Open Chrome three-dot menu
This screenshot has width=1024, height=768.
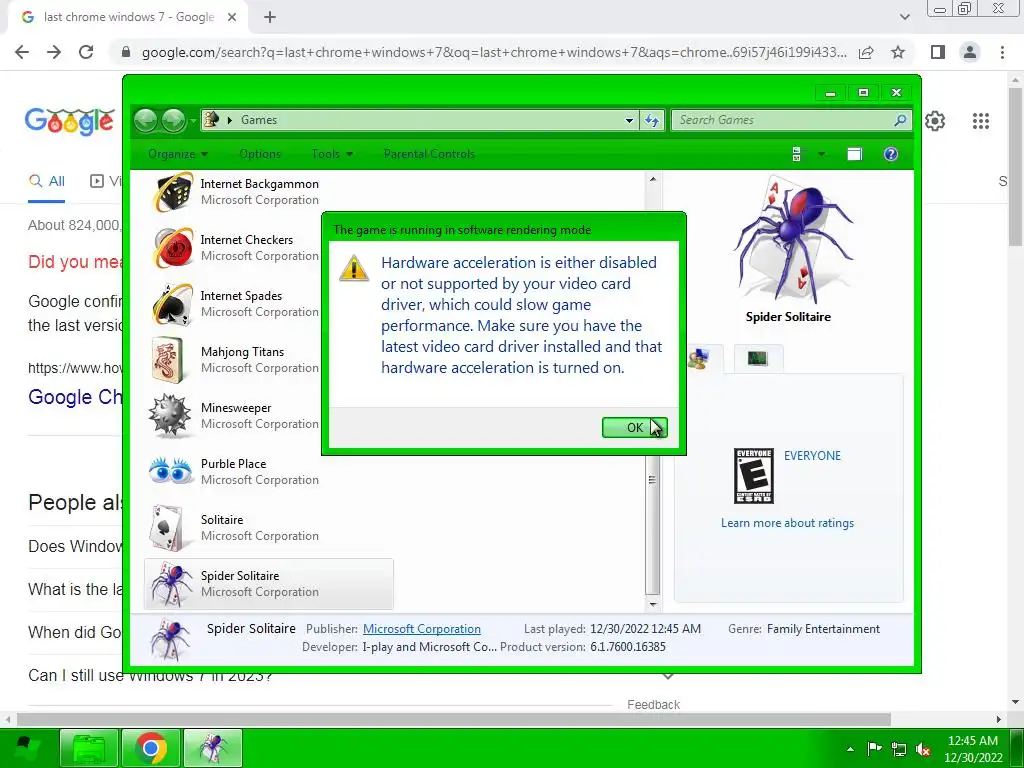click(1002, 52)
